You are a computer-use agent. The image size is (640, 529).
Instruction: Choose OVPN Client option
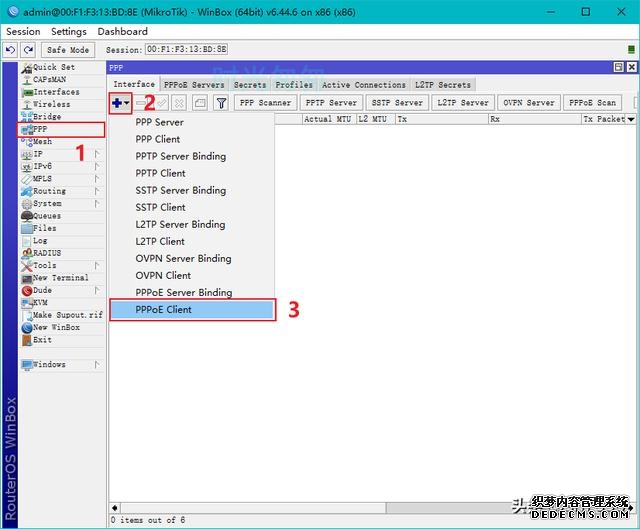pos(192,276)
